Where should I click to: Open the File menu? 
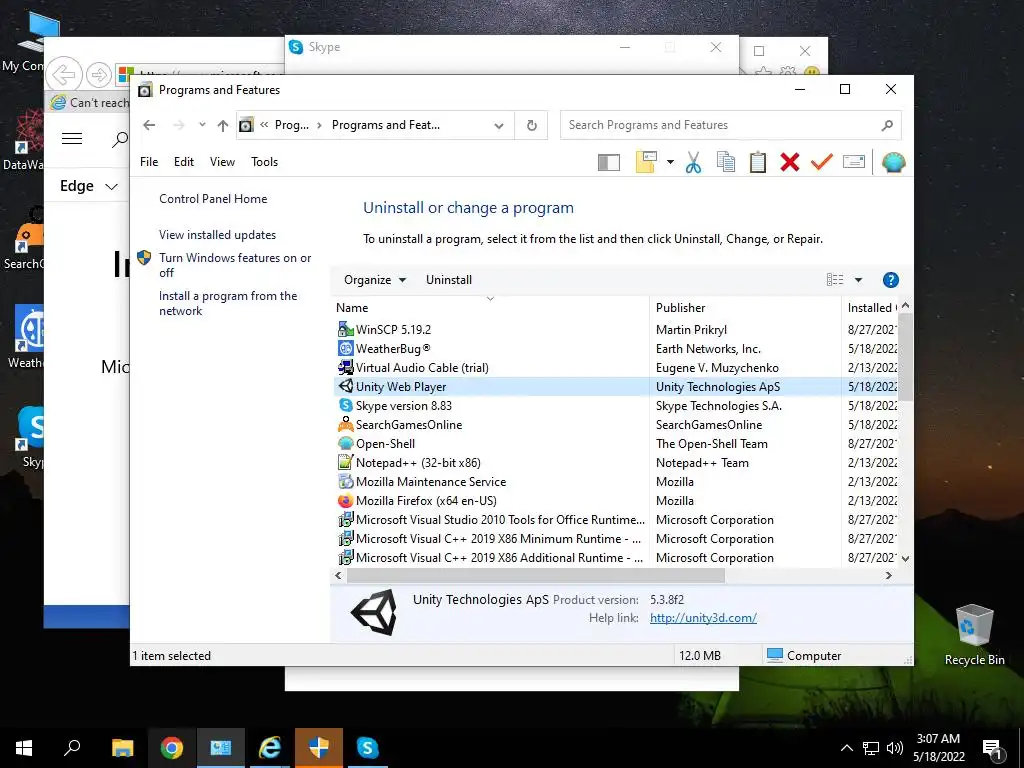coord(149,162)
